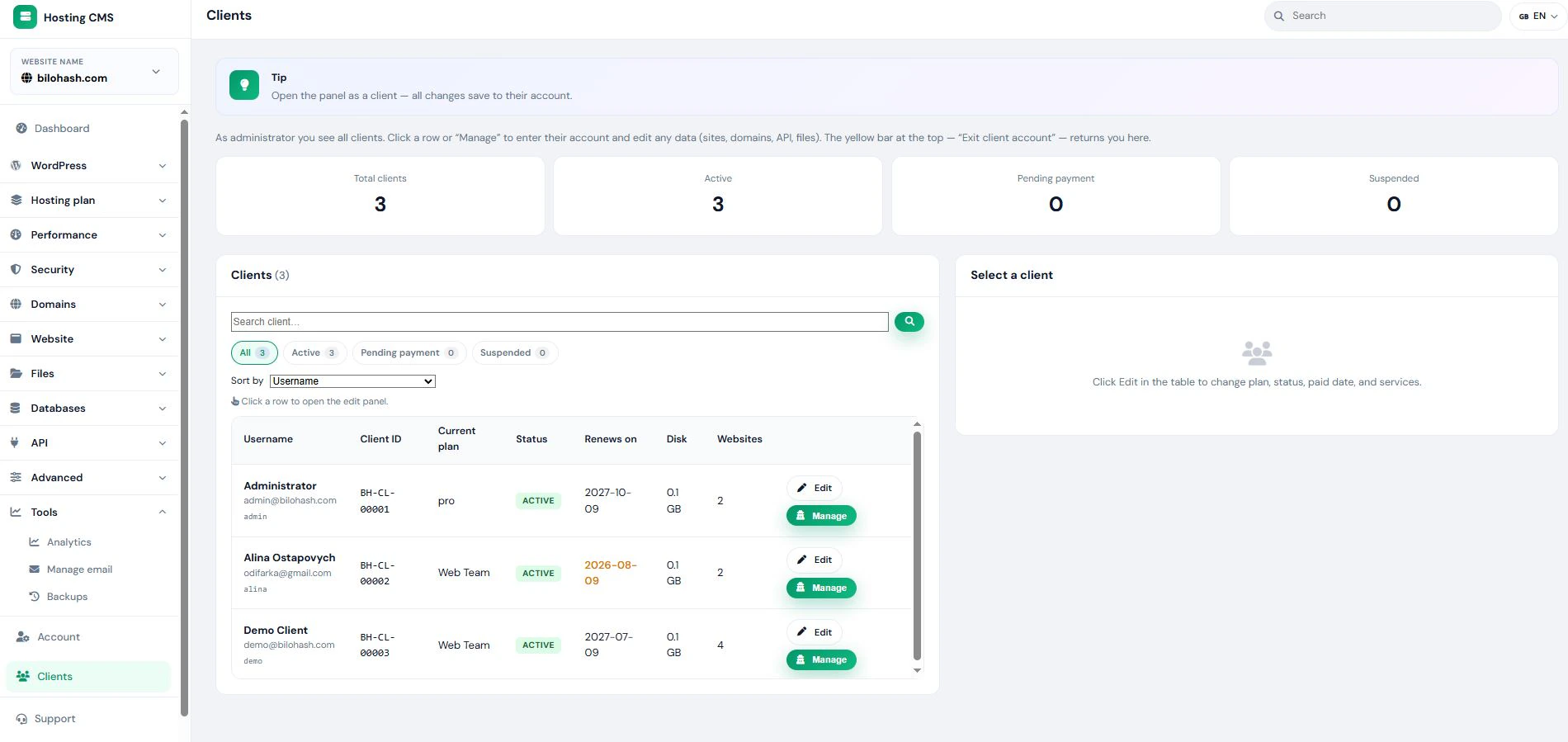The width and height of the screenshot is (1568, 742).
Task: Click the Hosting plan layers icon
Action: tap(16, 200)
